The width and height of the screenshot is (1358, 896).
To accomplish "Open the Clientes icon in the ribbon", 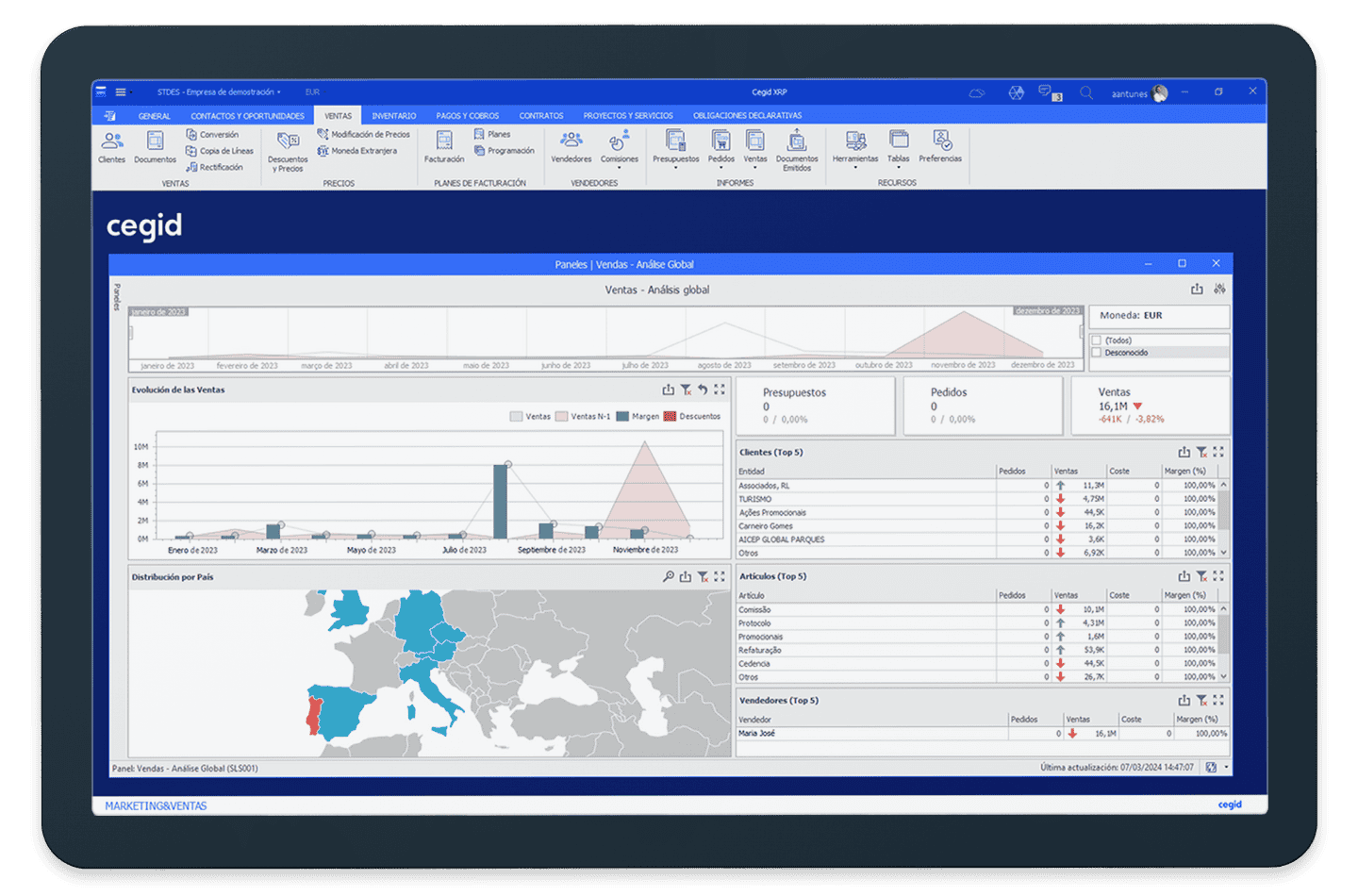I will [x=111, y=144].
